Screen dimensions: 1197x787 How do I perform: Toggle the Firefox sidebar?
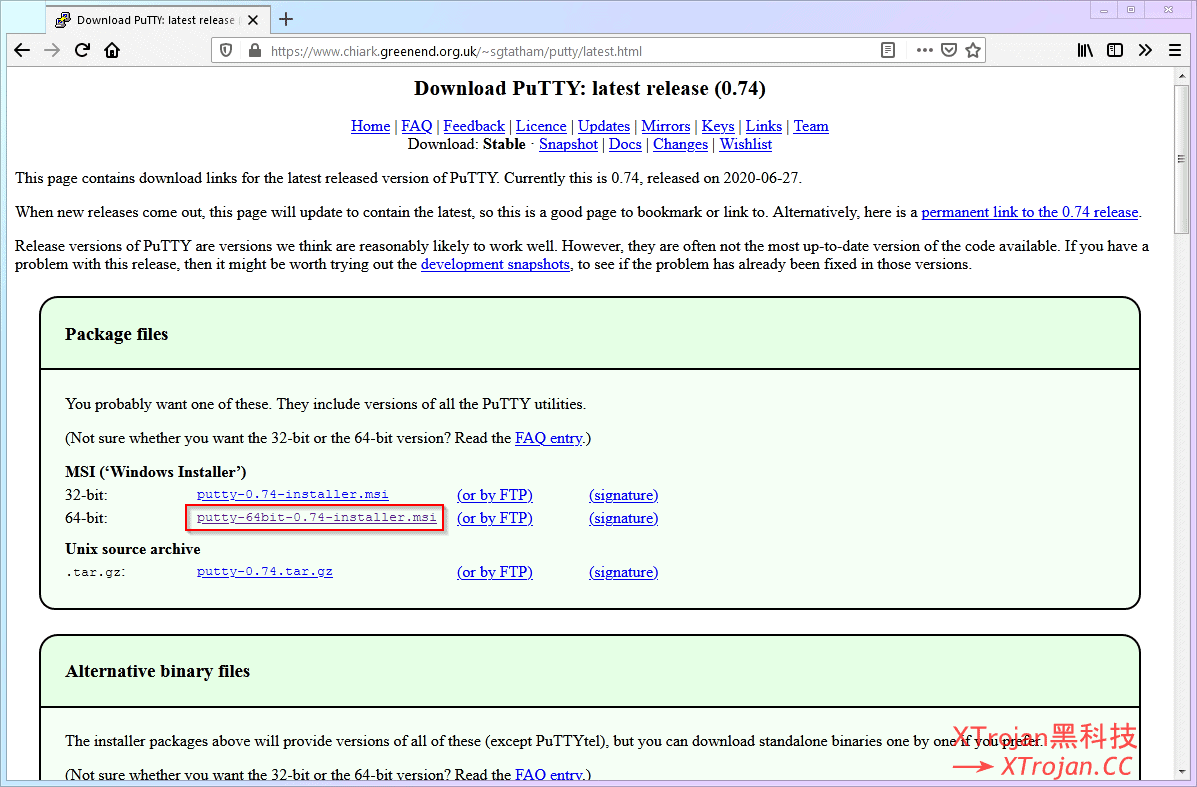(x=1114, y=51)
